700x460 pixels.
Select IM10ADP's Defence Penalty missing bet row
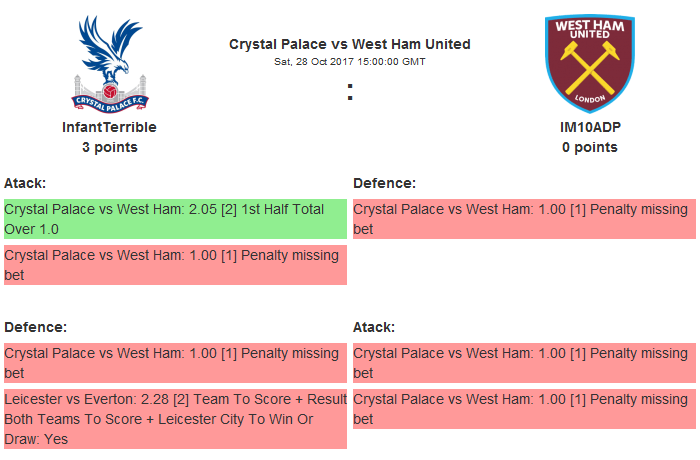[524, 219]
